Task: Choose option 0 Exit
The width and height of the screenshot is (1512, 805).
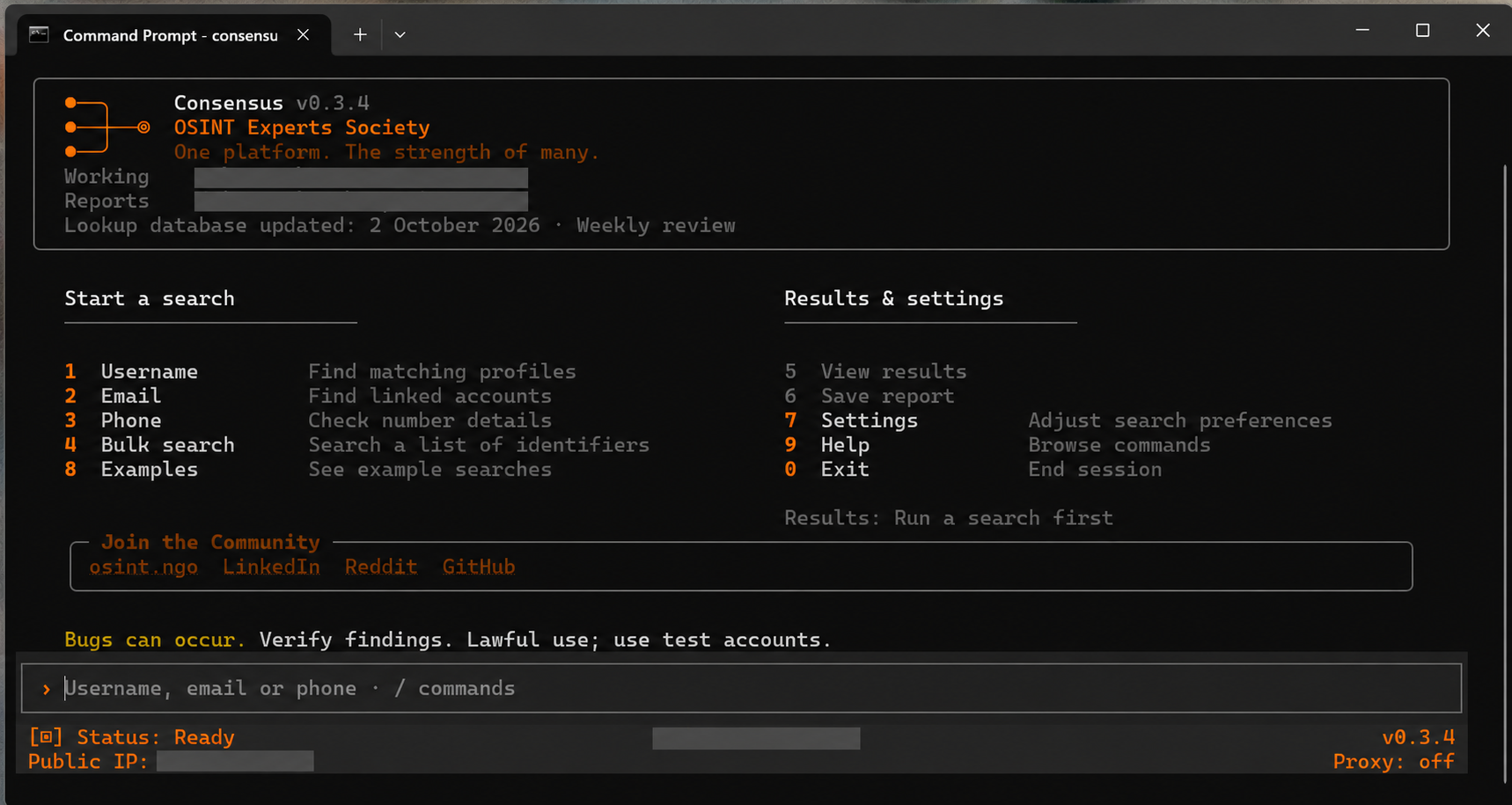Action: tap(827, 470)
